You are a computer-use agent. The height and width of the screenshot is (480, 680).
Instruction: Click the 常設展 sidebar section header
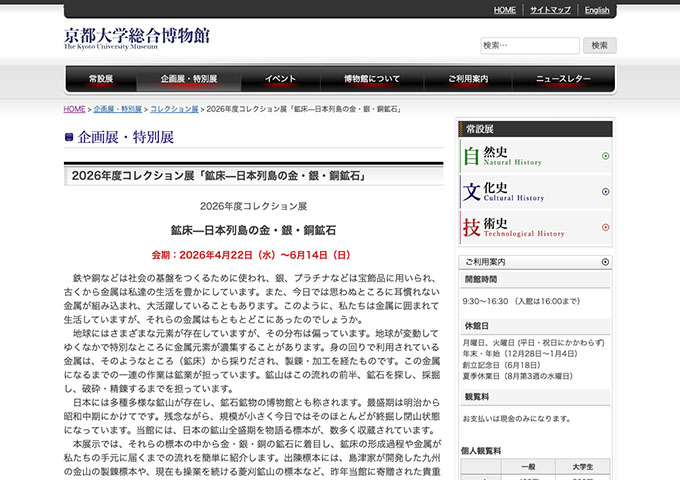pos(536,129)
